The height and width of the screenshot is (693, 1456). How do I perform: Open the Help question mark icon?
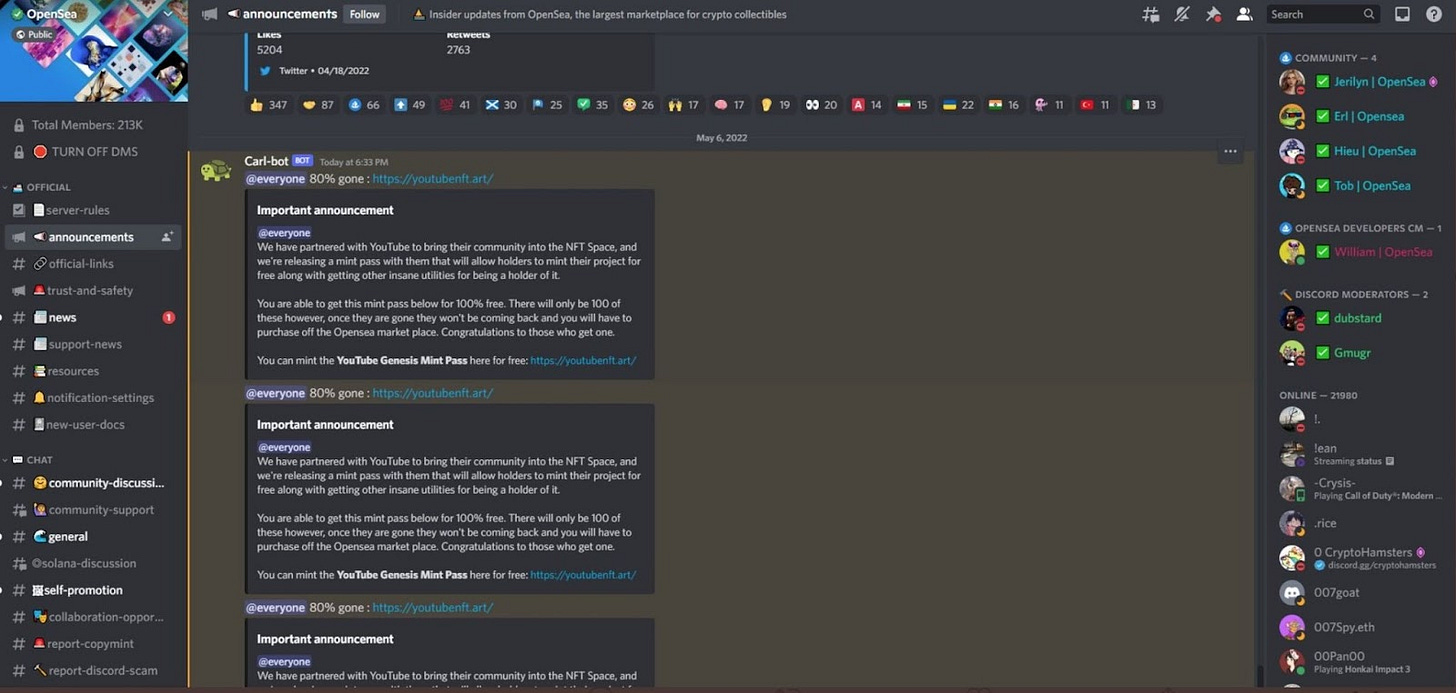(x=1433, y=14)
